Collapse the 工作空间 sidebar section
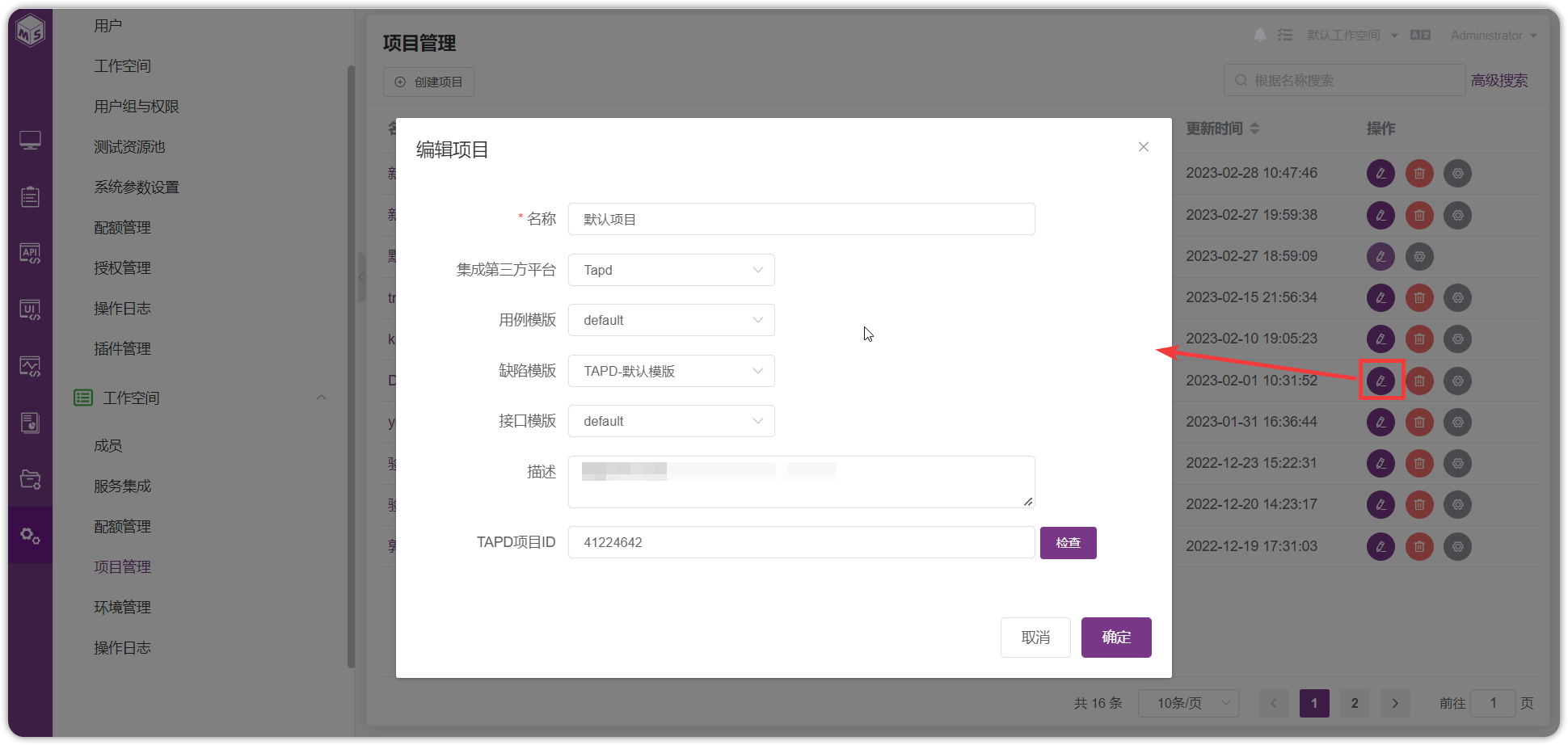Image resolution: width=1568 pixels, height=745 pixels. click(322, 398)
